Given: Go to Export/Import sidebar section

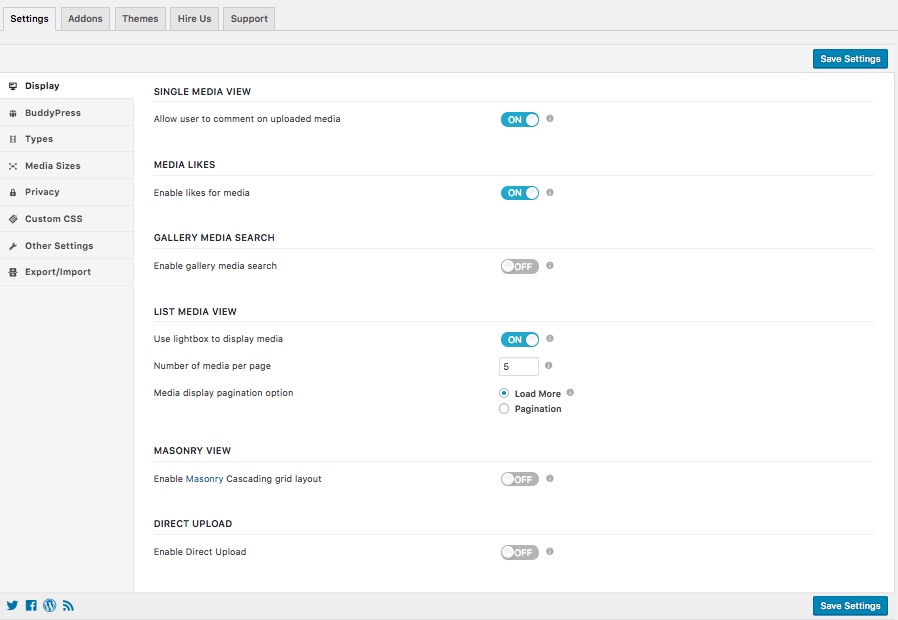Looking at the screenshot, I should [x=58, y=272].
